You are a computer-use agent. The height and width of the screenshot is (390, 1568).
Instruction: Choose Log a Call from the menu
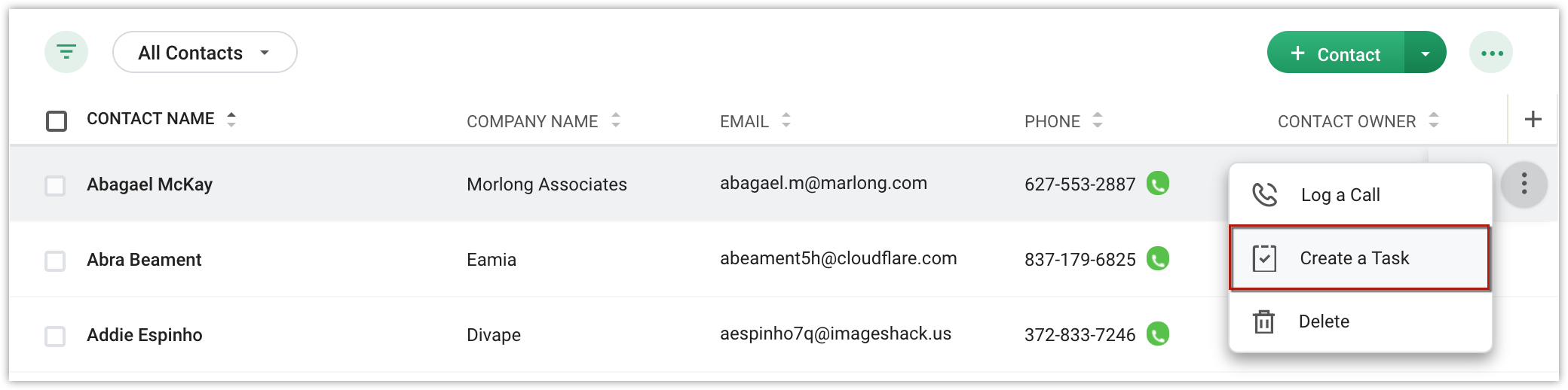pyautogui.click(x=1361, y=195)
